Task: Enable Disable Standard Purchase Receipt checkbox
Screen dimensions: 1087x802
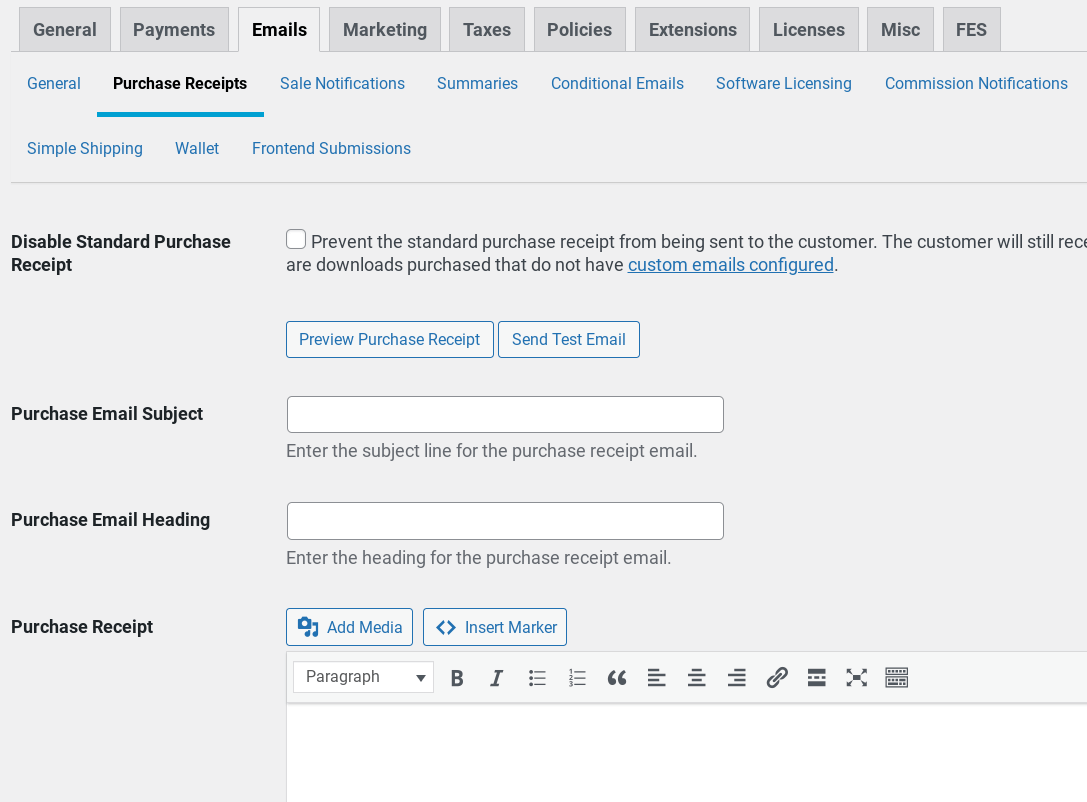Action: click(x=296, y=240)
